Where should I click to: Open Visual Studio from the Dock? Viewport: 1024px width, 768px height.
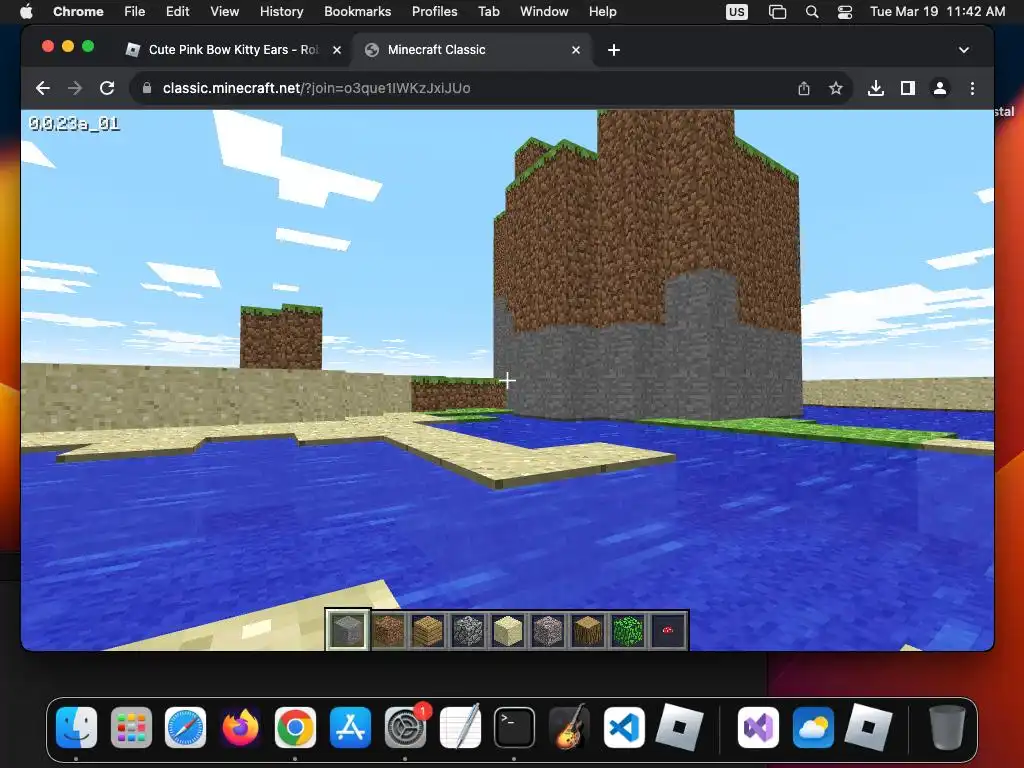pos(758,728)
